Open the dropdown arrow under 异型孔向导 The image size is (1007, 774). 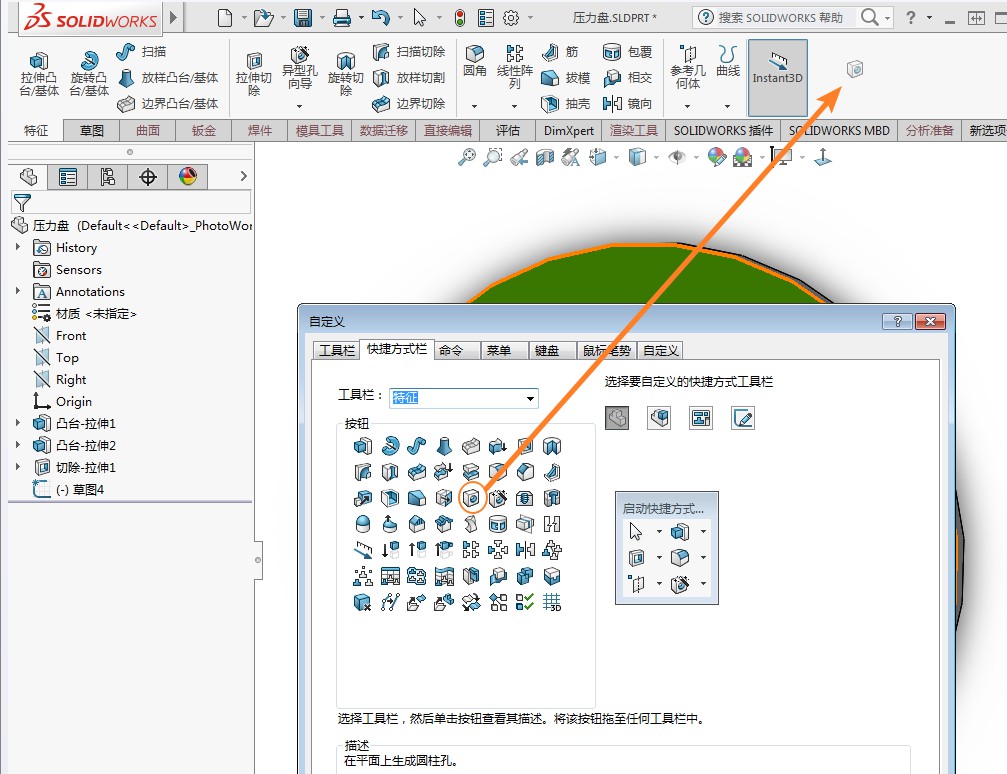pos(299,106)
